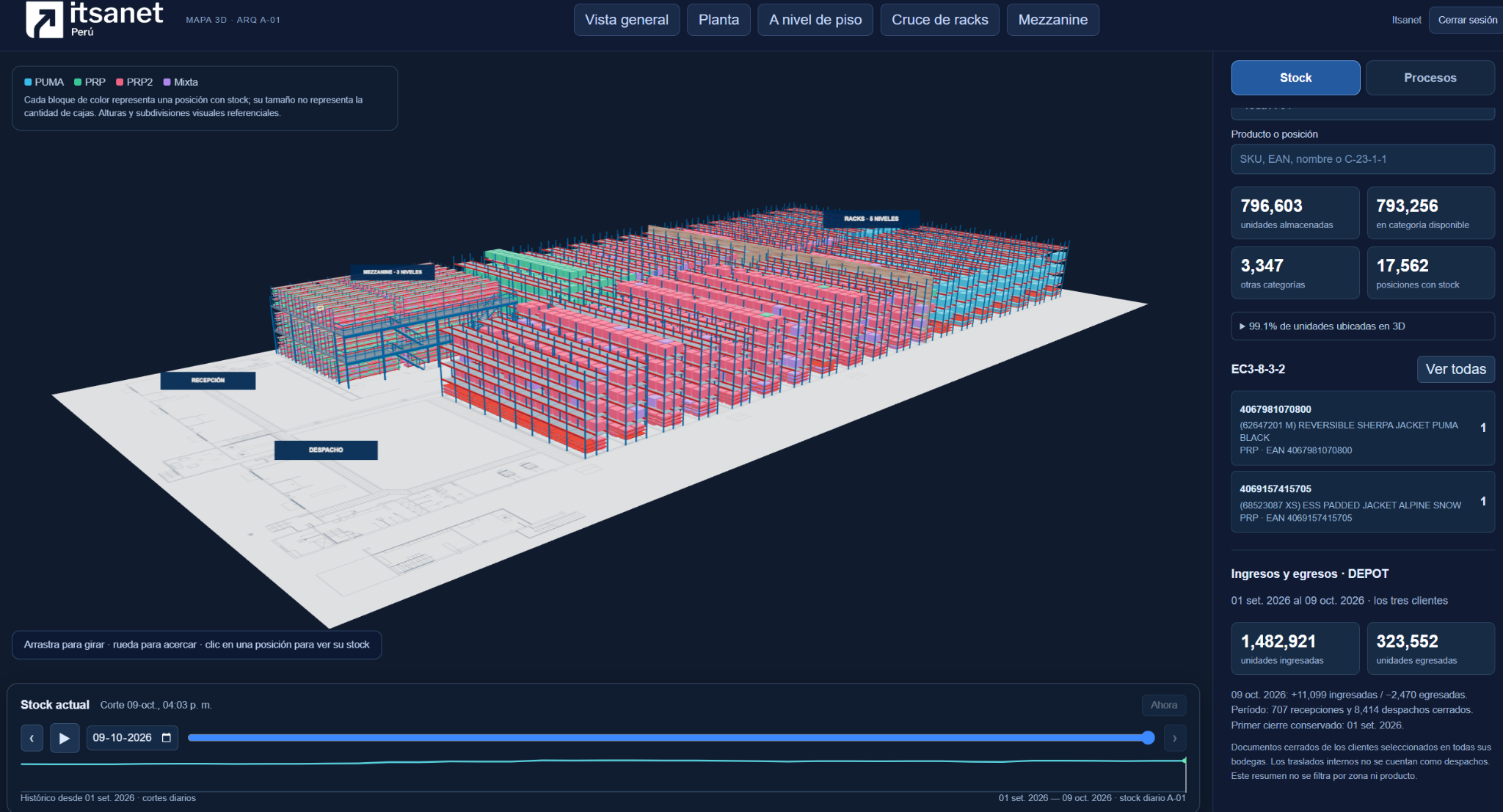Click the 3,347 otras categorías card
The image size is (1503, 812).
1295,273
